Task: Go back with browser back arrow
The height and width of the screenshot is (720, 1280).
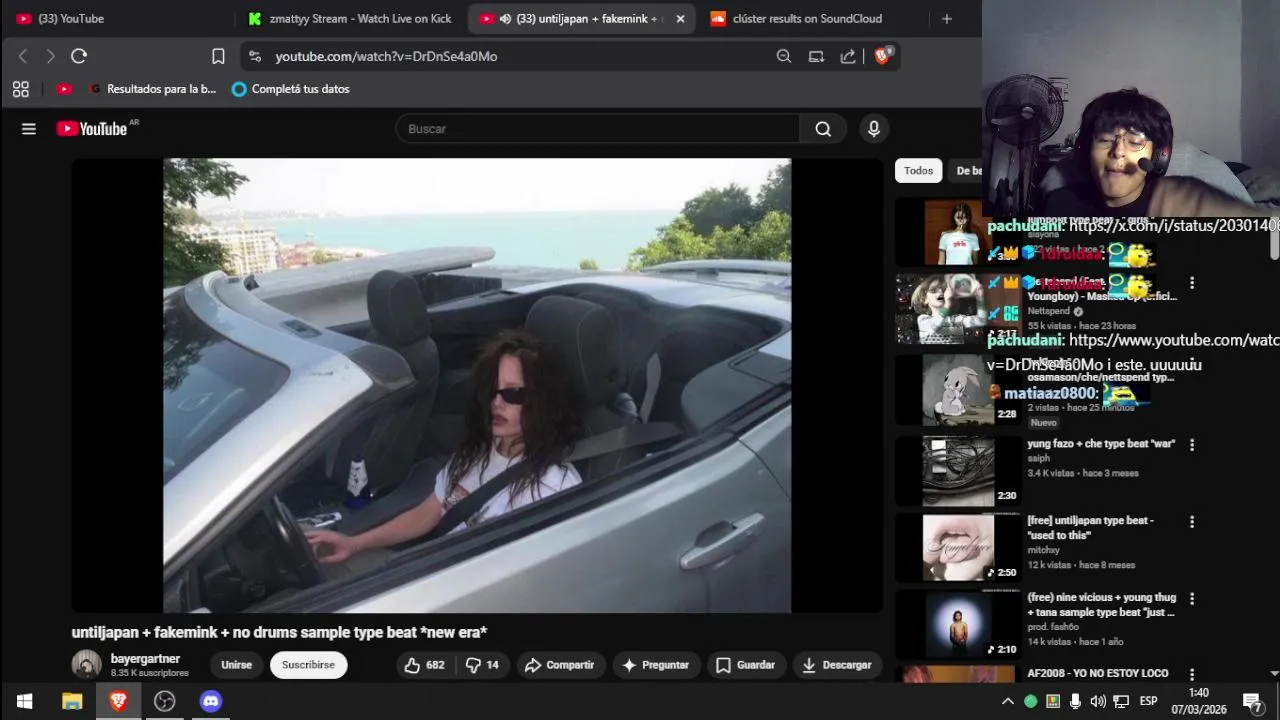Action: click(x=24, y=56)
